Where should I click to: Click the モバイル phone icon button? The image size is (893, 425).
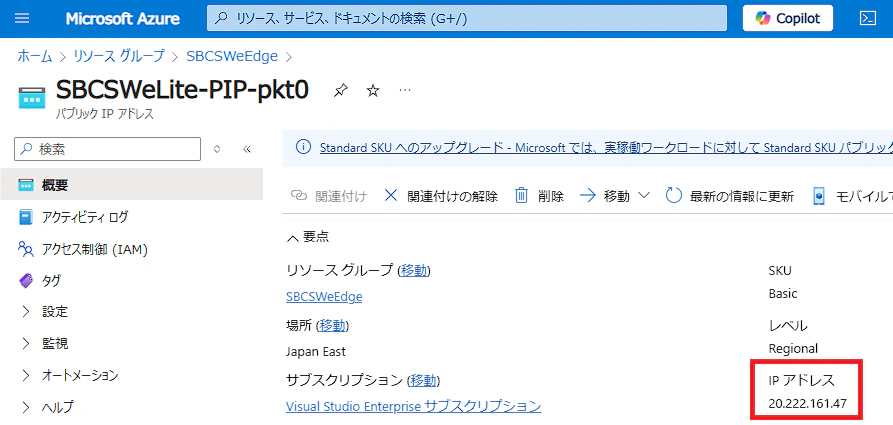pyautogui.click(x=819, y=196)
